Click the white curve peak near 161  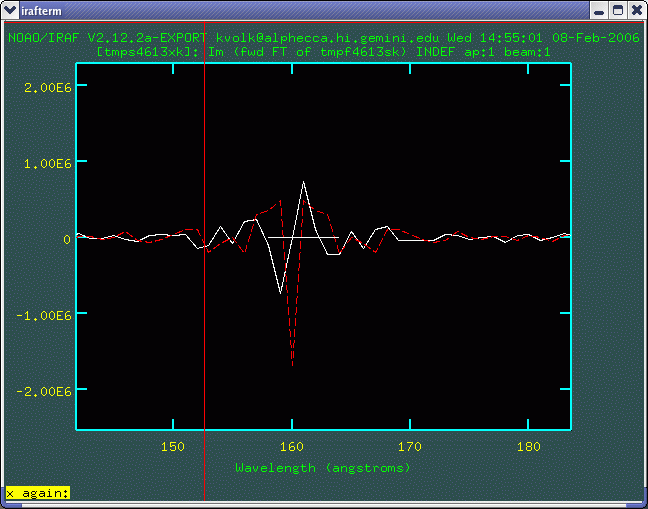[303, 182]
